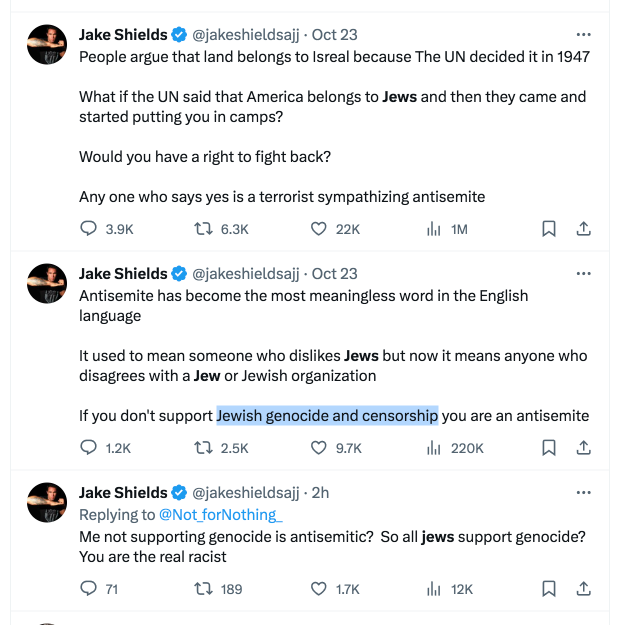This screenshot has width=634, height=625.
Task: Open more options menu on third tweet
Action: click(584, 493)
